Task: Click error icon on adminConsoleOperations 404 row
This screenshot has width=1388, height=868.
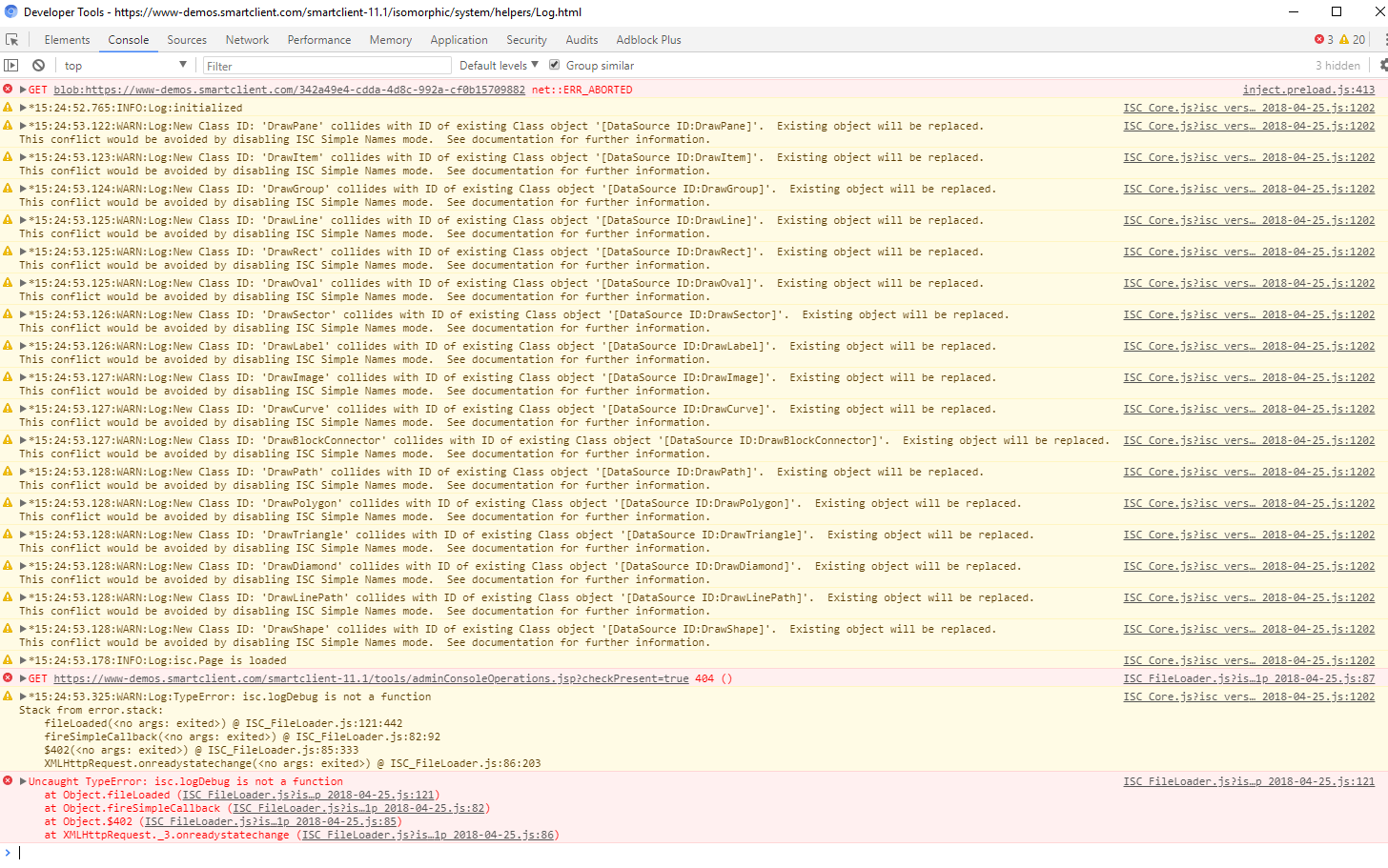Action: [x=8, y=678]
